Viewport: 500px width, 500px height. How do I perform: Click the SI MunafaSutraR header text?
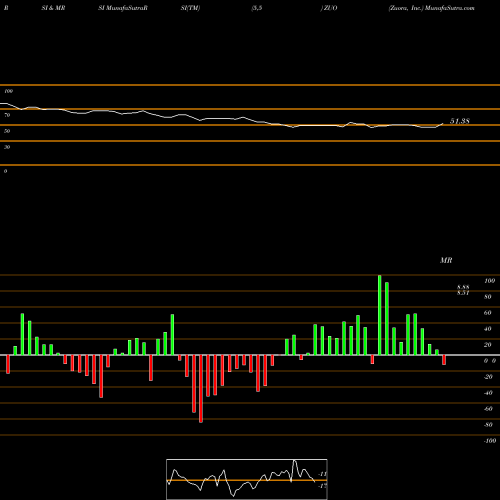pos(123,8)
